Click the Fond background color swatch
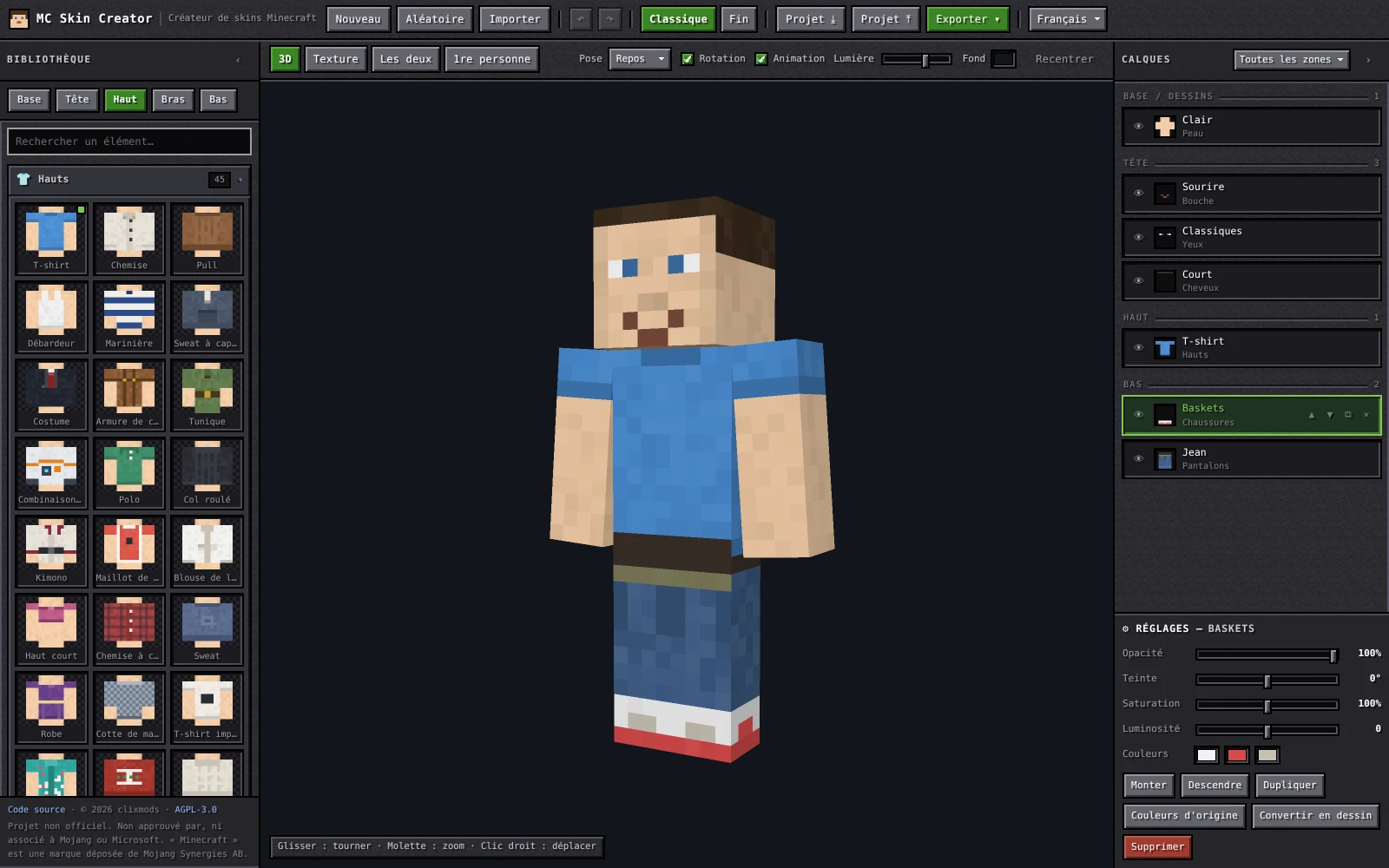Screen dimensions: 1389x868 pos(1003,59)
